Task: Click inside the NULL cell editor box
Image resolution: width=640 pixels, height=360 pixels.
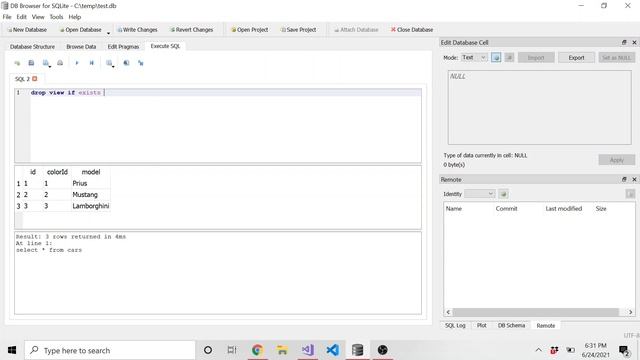Action: tap(540, 107)
